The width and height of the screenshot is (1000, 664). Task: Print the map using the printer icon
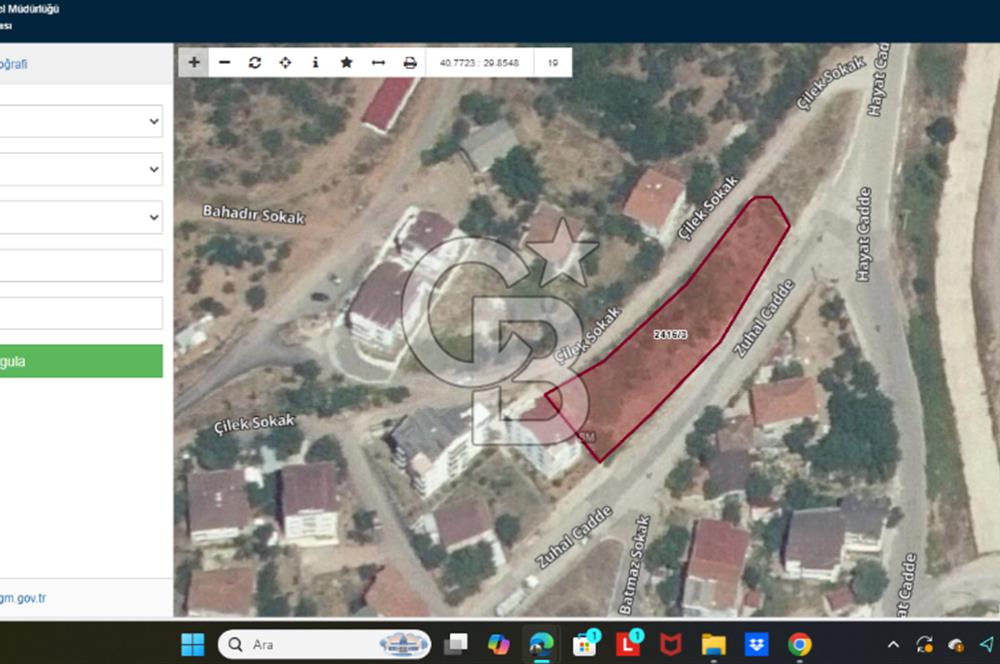(x=409, y=62)
